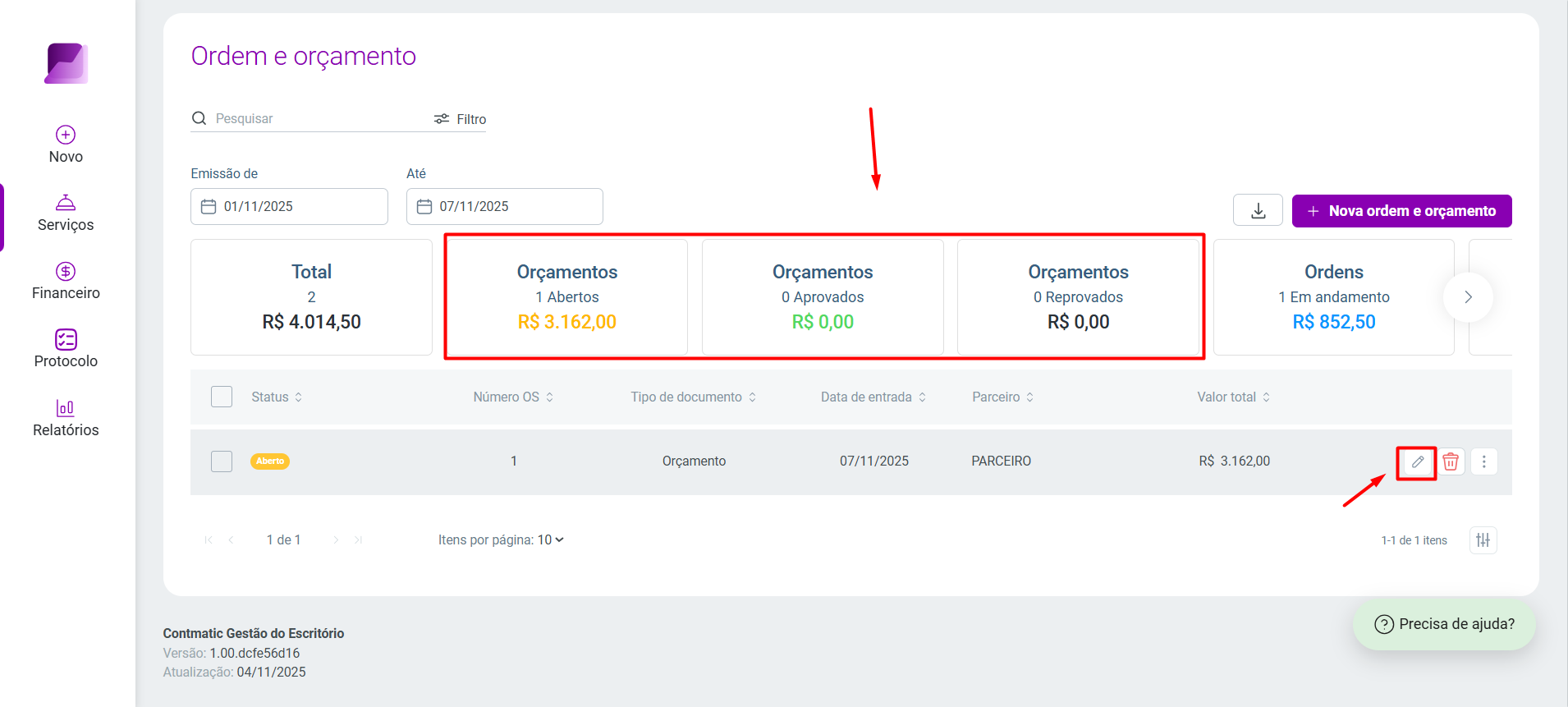
Task: Go to first page arrow
Action: pyautogui.click(x=209, y=539)
